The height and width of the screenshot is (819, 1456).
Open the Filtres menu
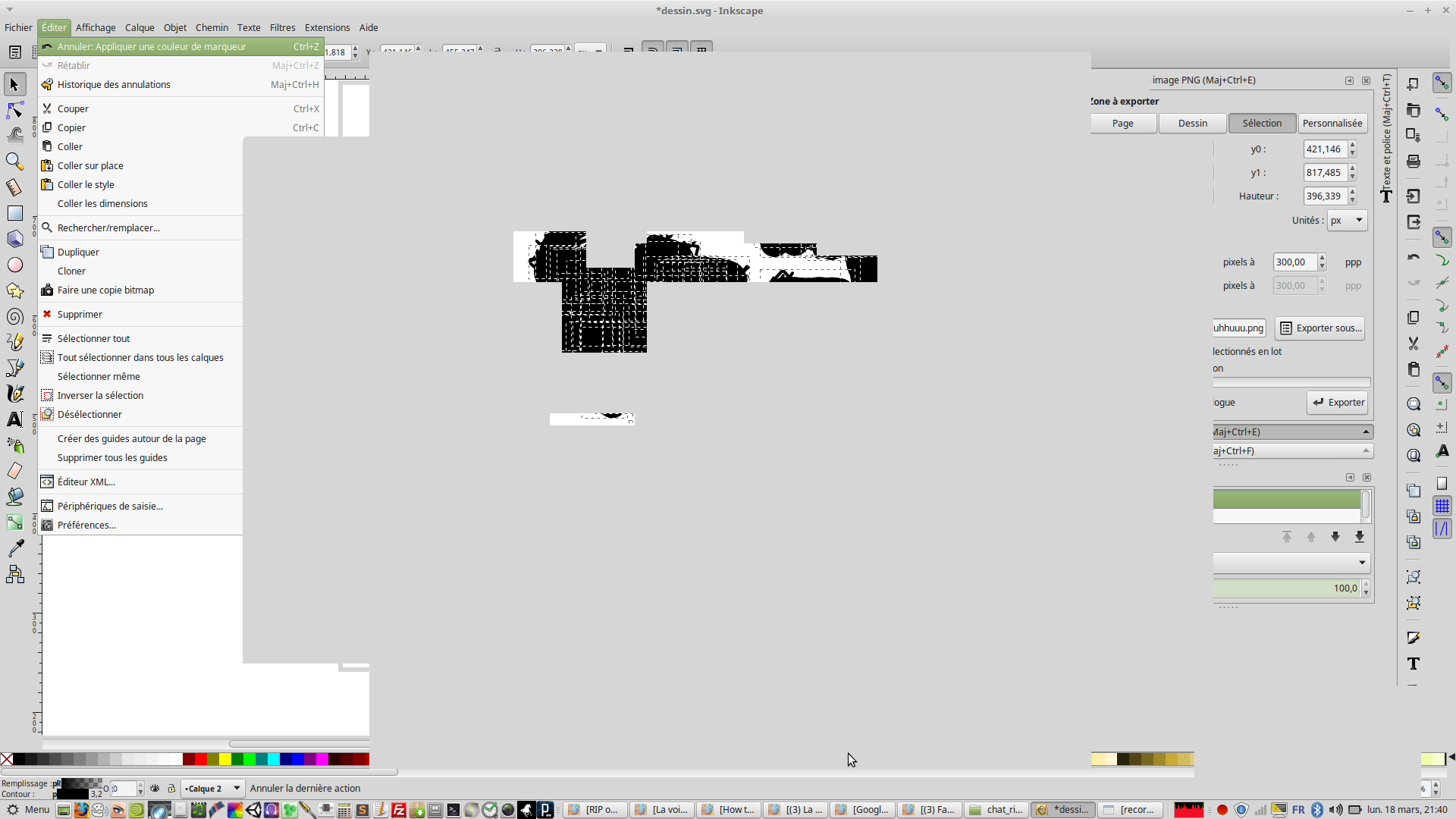pos(282,27)
